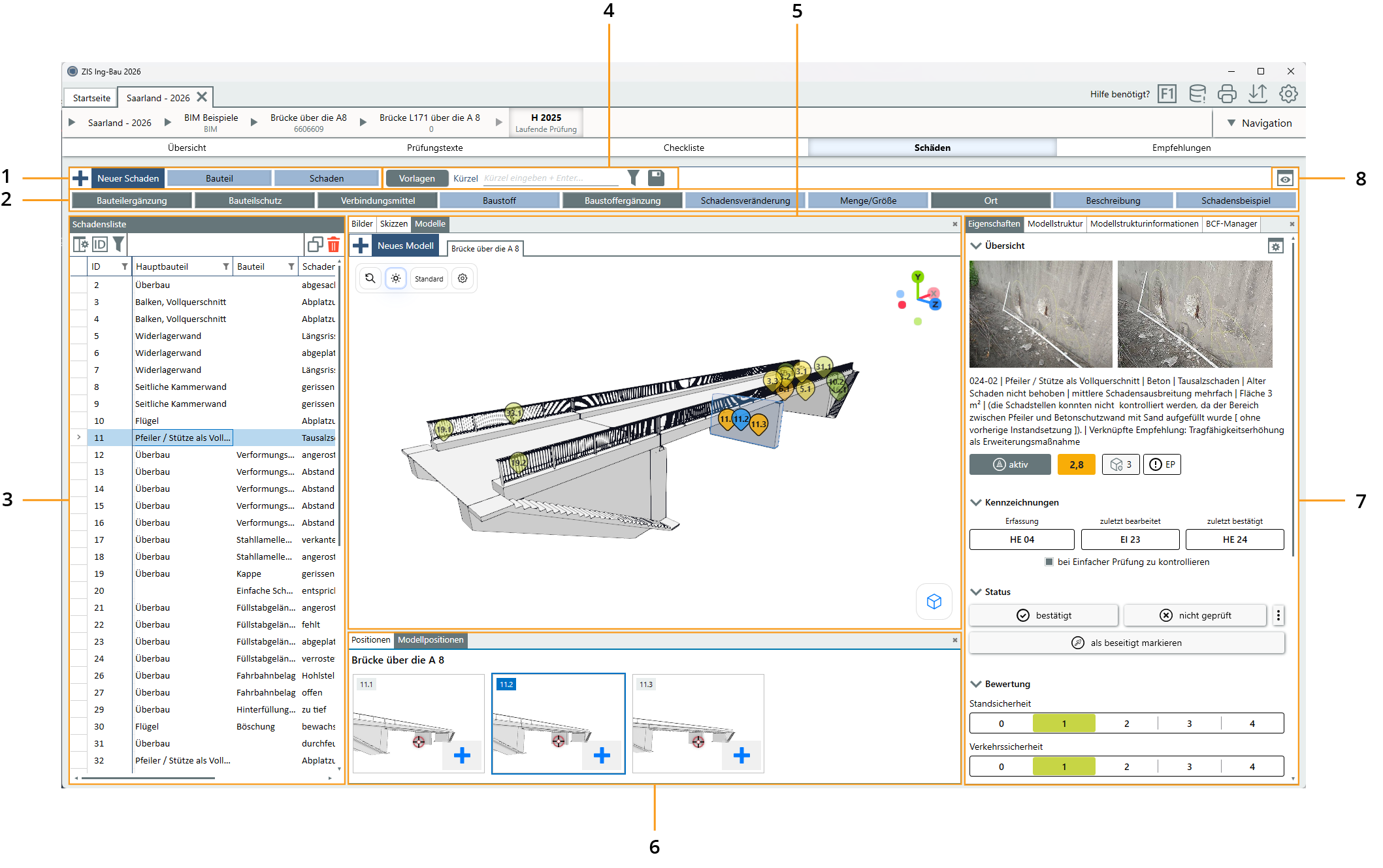Open Hauptbauteil column filter dropdown
This screenshot has width=1383, height=868.
click(226, 266)
